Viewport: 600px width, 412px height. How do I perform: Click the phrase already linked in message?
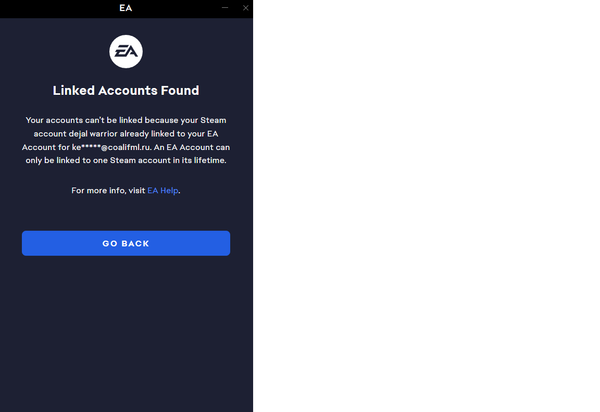click(147, 134)
